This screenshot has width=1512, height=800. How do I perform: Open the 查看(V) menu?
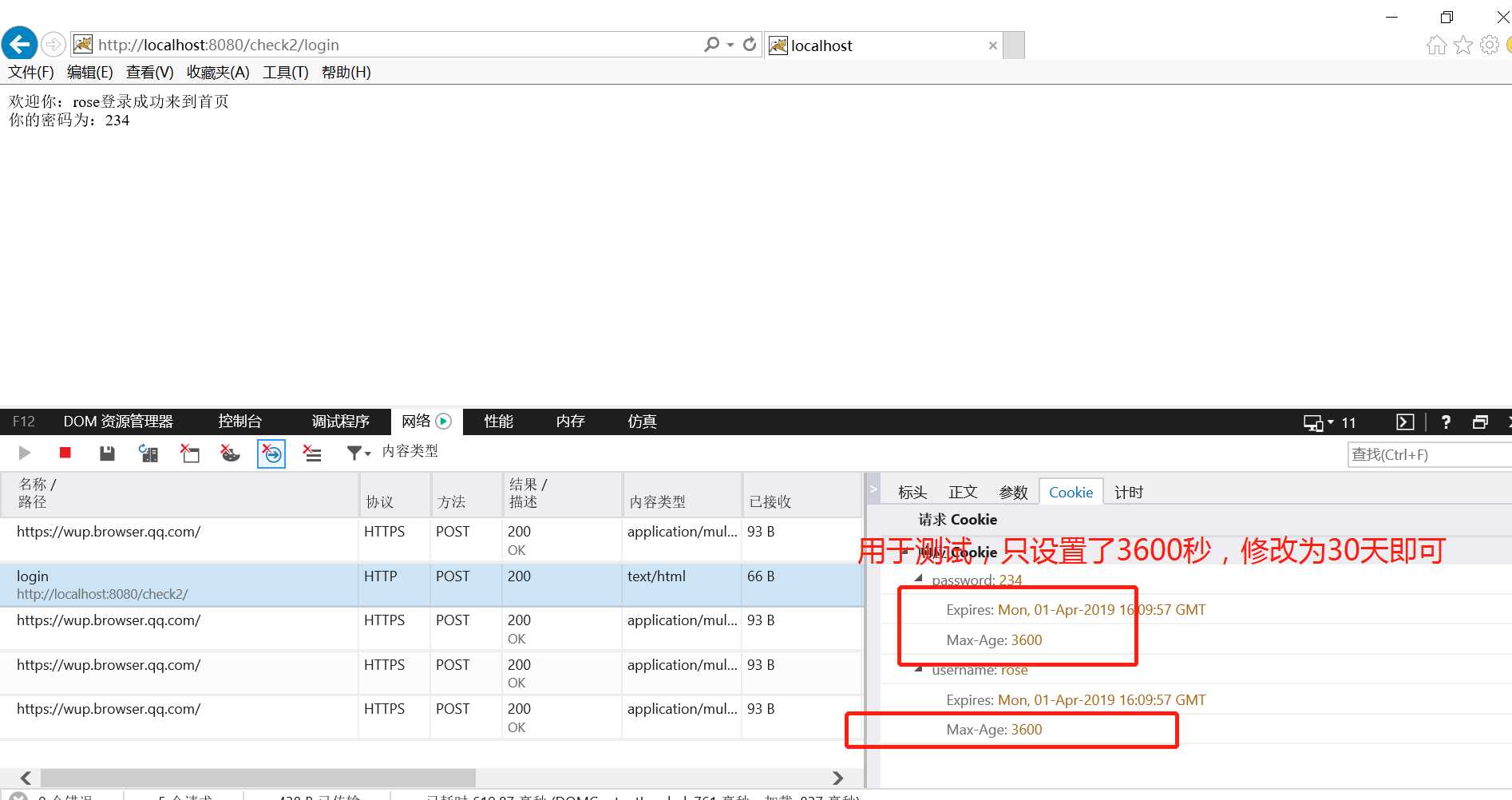pos(150,73)
